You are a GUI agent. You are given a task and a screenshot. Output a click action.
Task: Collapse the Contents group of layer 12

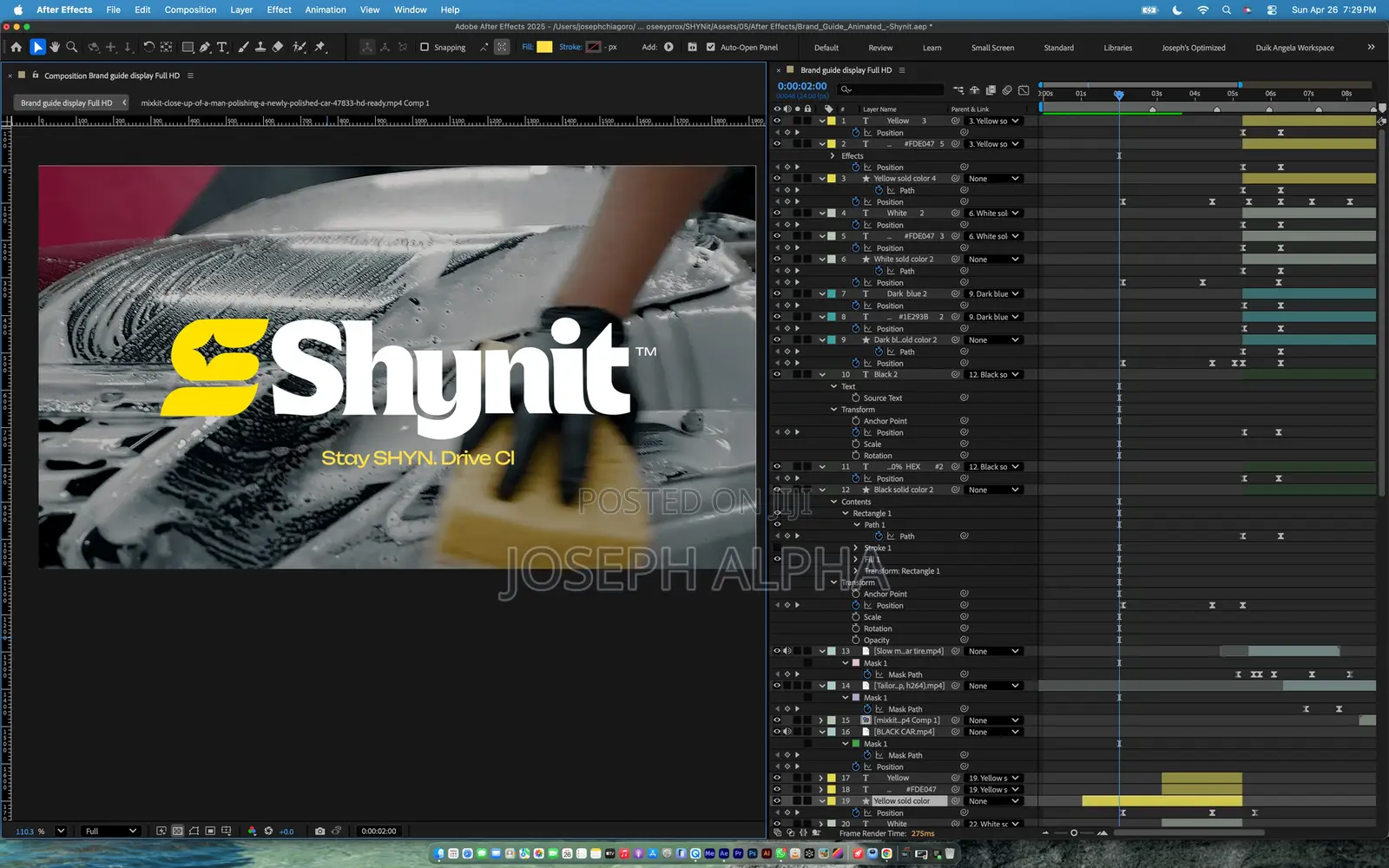[834, 502]
